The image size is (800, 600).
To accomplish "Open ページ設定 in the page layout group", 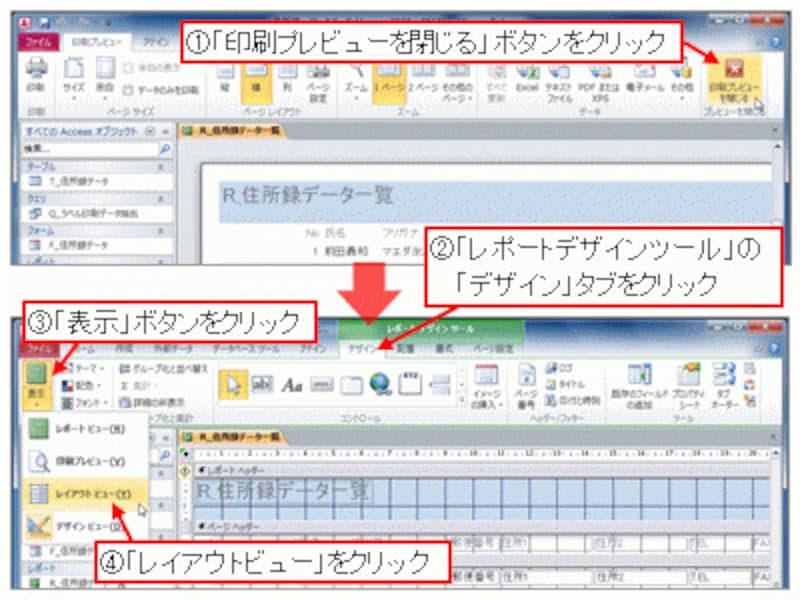I will pos(318,83).
